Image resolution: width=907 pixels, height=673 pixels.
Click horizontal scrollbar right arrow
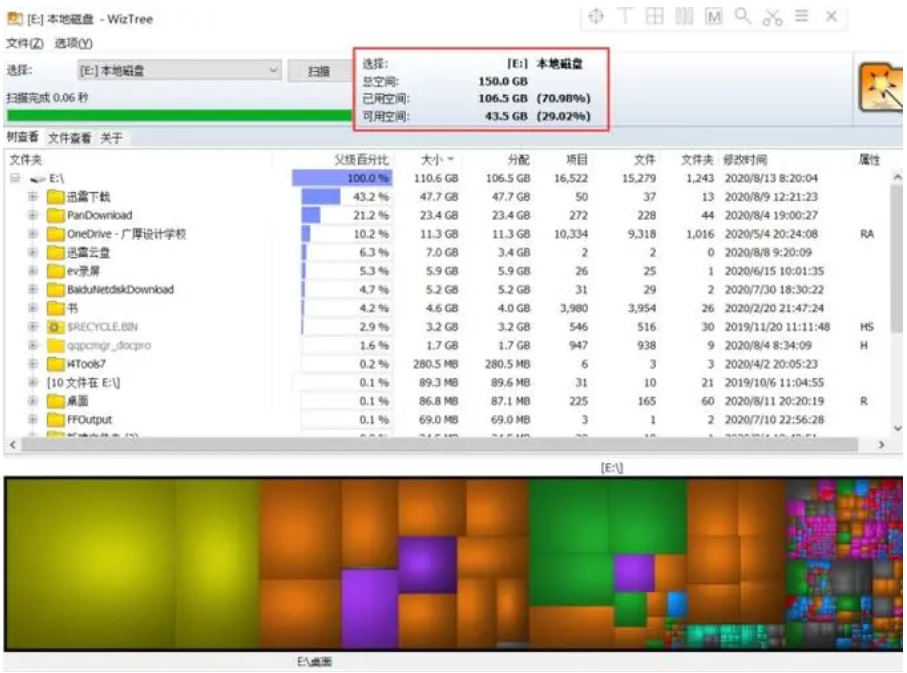pyautogui.click(x=881, y=444)
